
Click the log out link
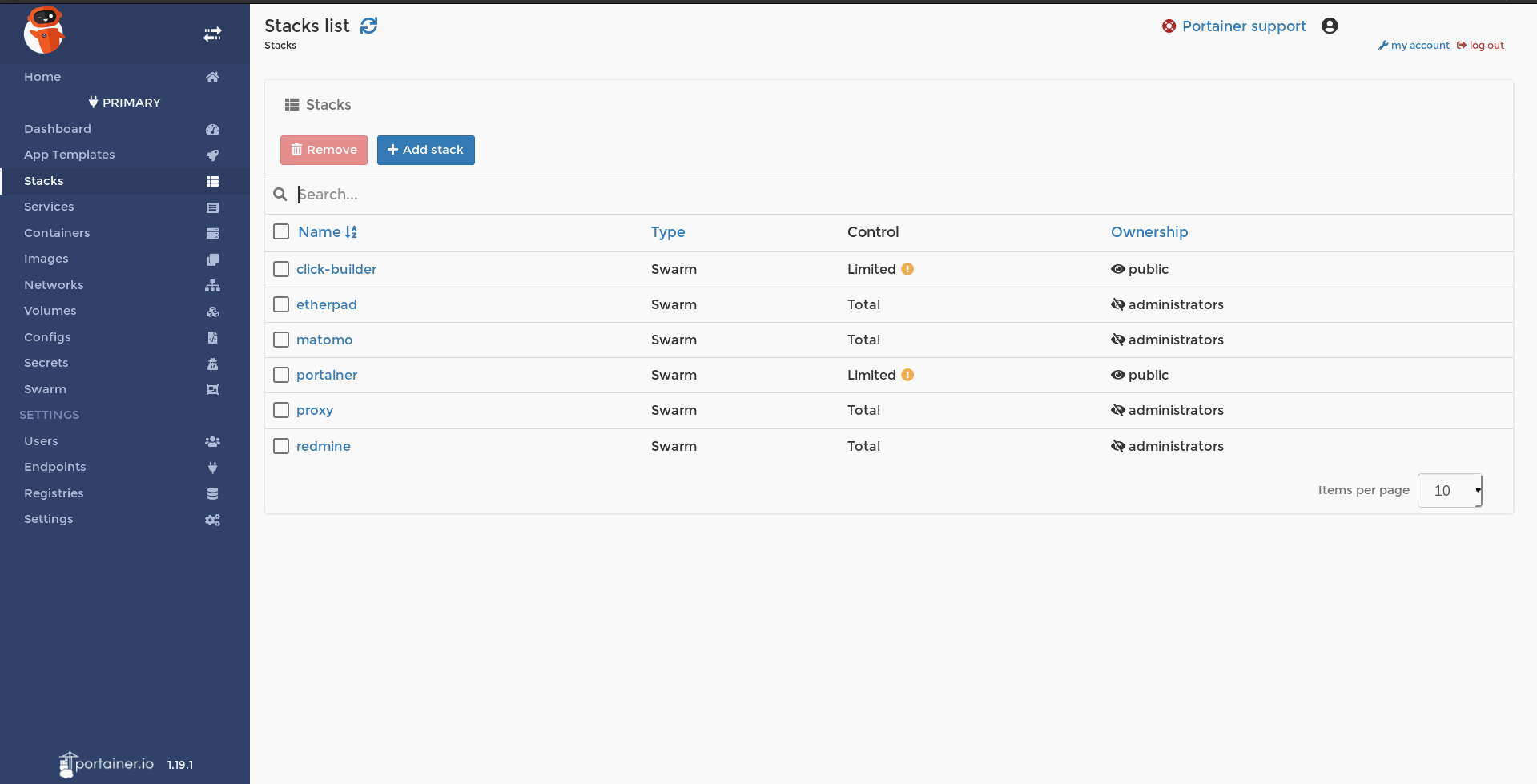(1486, 46)
